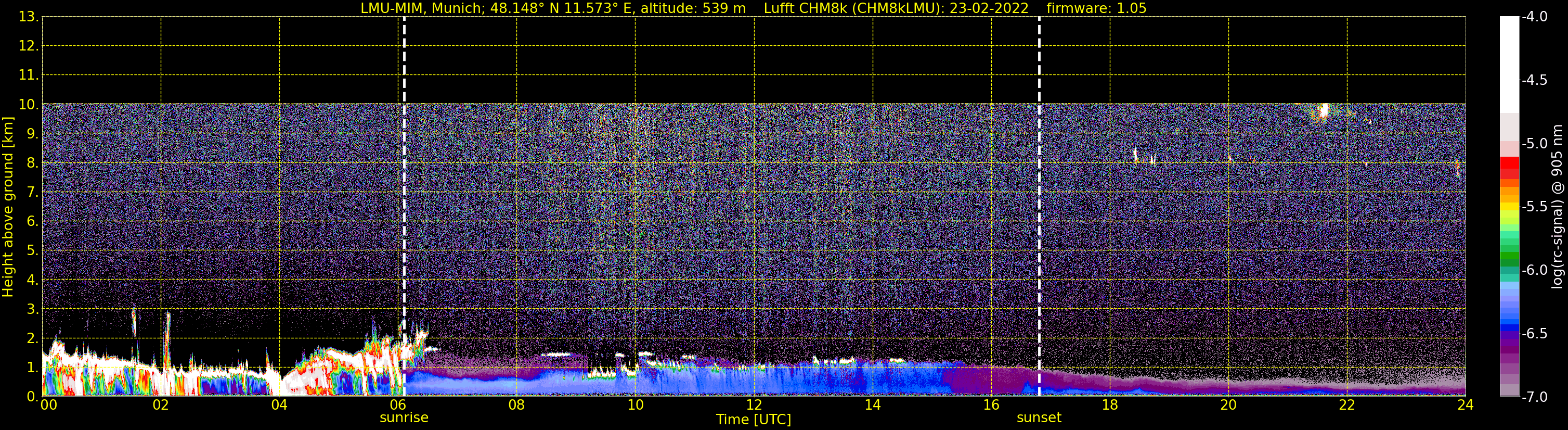The image size is (1568, 430).
Task: Click the height axis tick "9."
Action: tap(33, 134)
